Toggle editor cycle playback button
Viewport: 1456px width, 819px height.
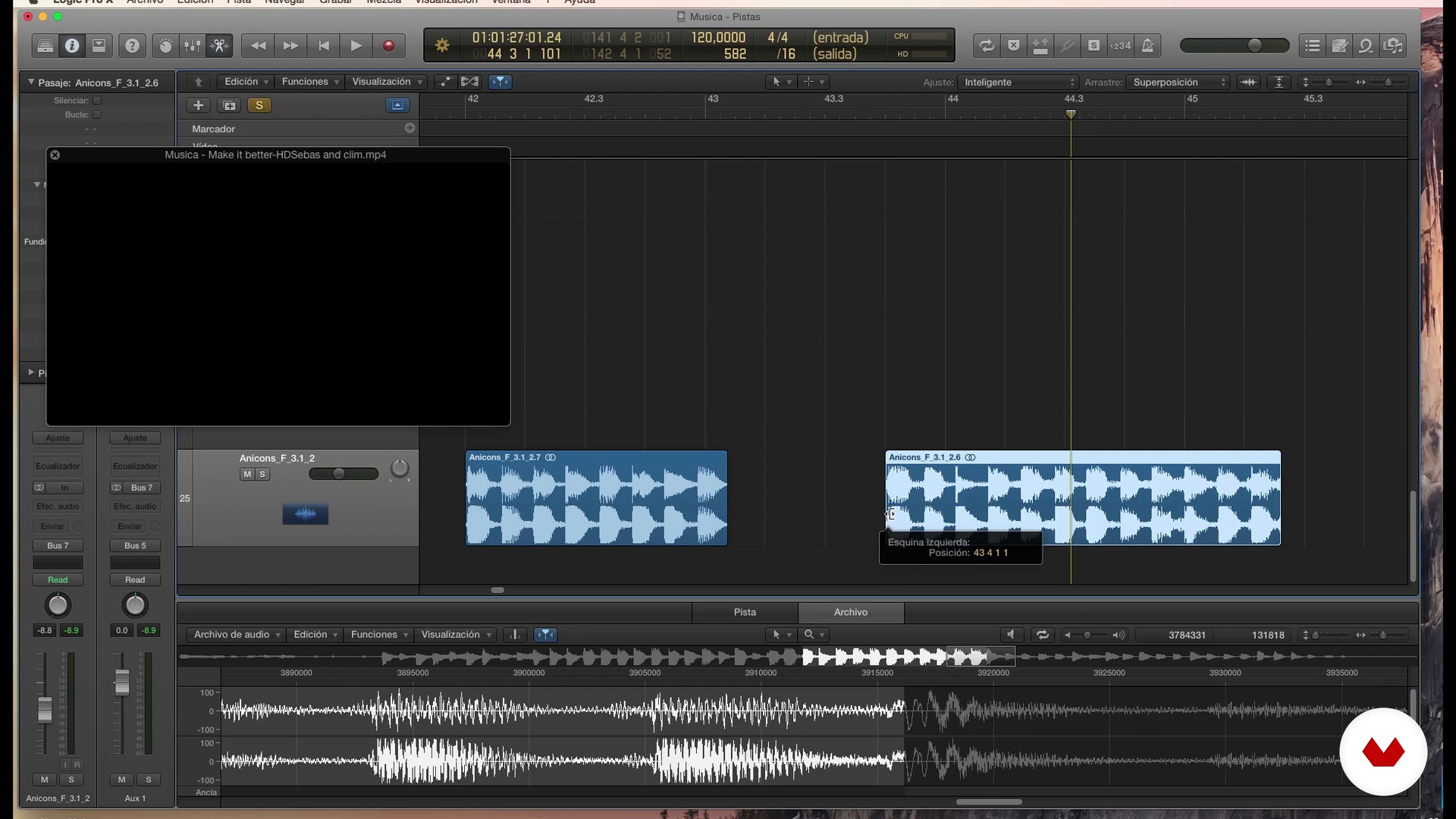[x=1043, y=635]
